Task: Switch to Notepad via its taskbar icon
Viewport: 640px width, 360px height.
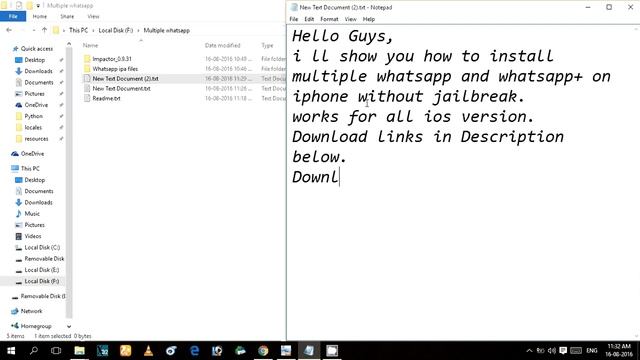Action: point(309,351)
